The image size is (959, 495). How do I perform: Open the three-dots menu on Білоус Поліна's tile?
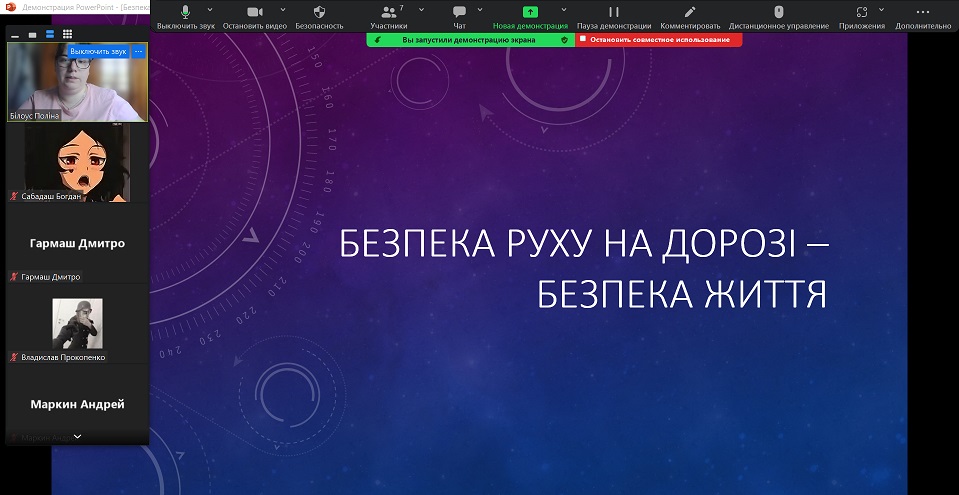[138, 51]
